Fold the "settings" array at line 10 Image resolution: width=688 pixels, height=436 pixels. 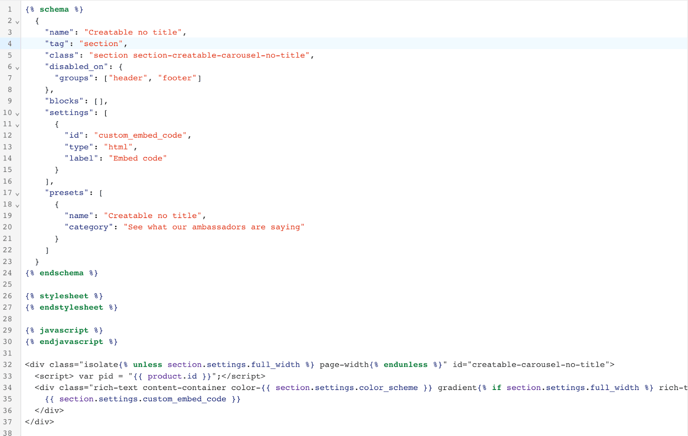(x=17, y=113)
